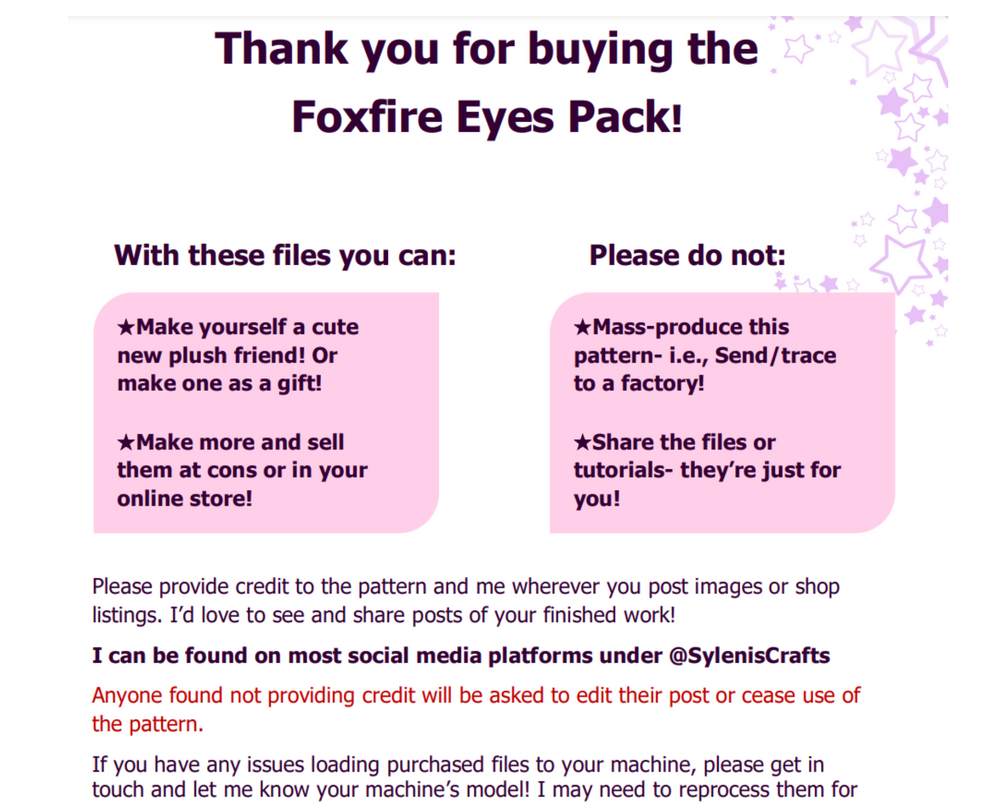Image resolution: width=1005 pixels, height=804 pixels.
Task: Click the 'Thank you for buying the' title line
Action: coord(486,49)
